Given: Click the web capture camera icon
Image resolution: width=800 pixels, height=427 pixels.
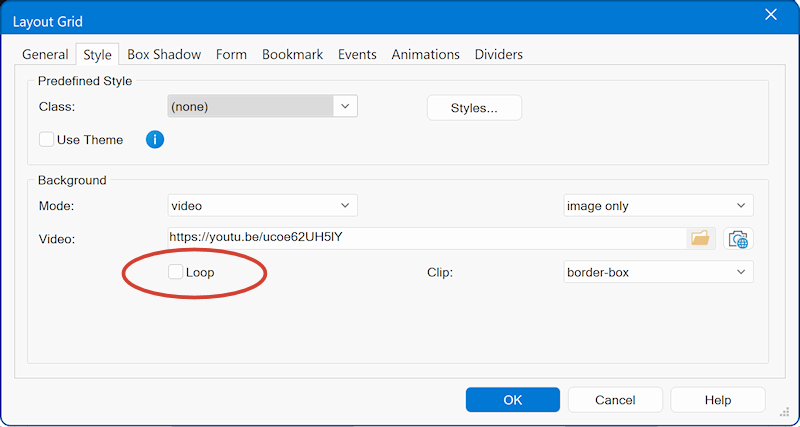Looking at the screenshot, I should tap(738, 239).
